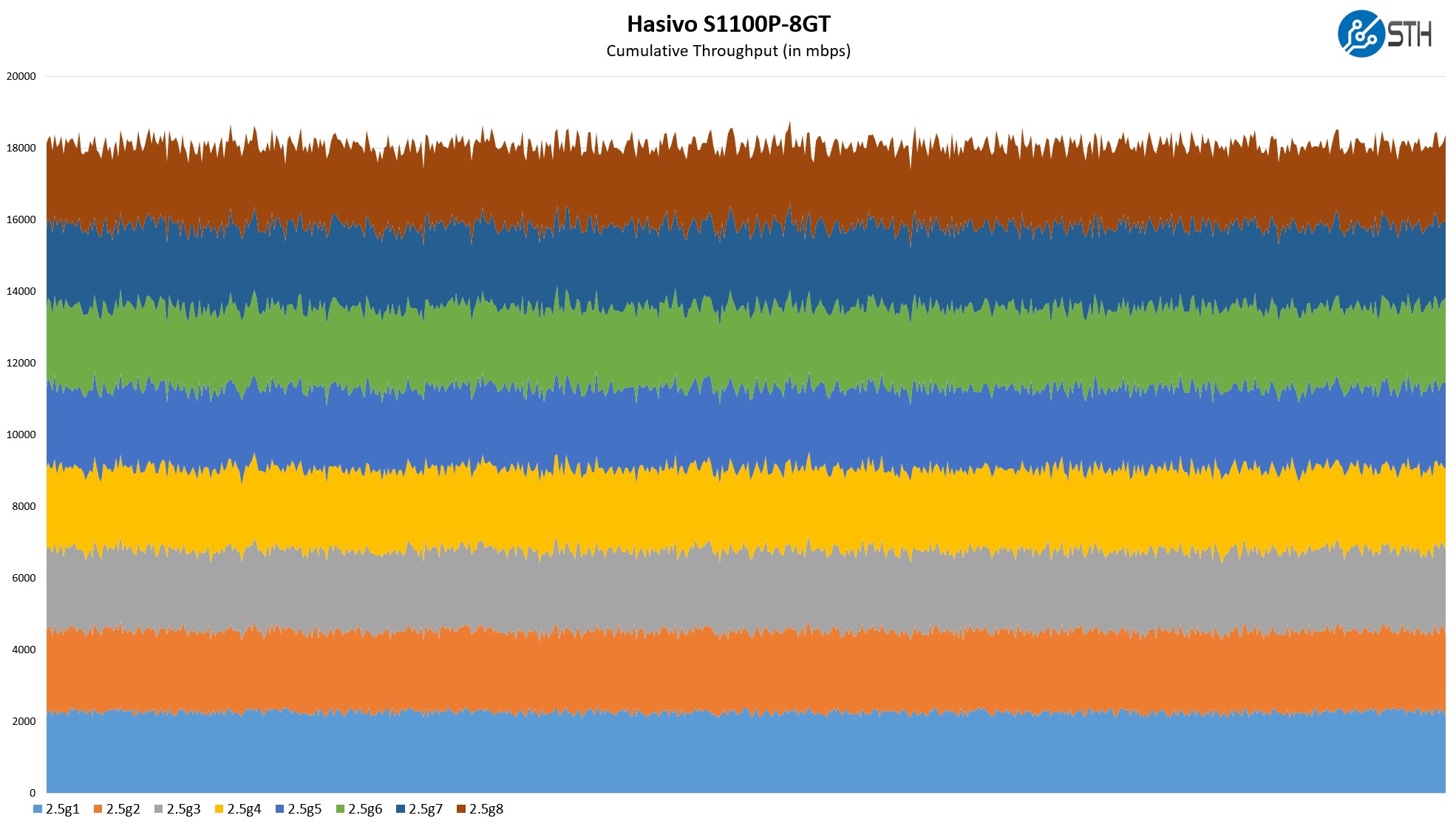Image resolution: width=1456 pixels, height=835 pixels.
Task: Click the 20000 y-axis label
Action: (21, 76)
